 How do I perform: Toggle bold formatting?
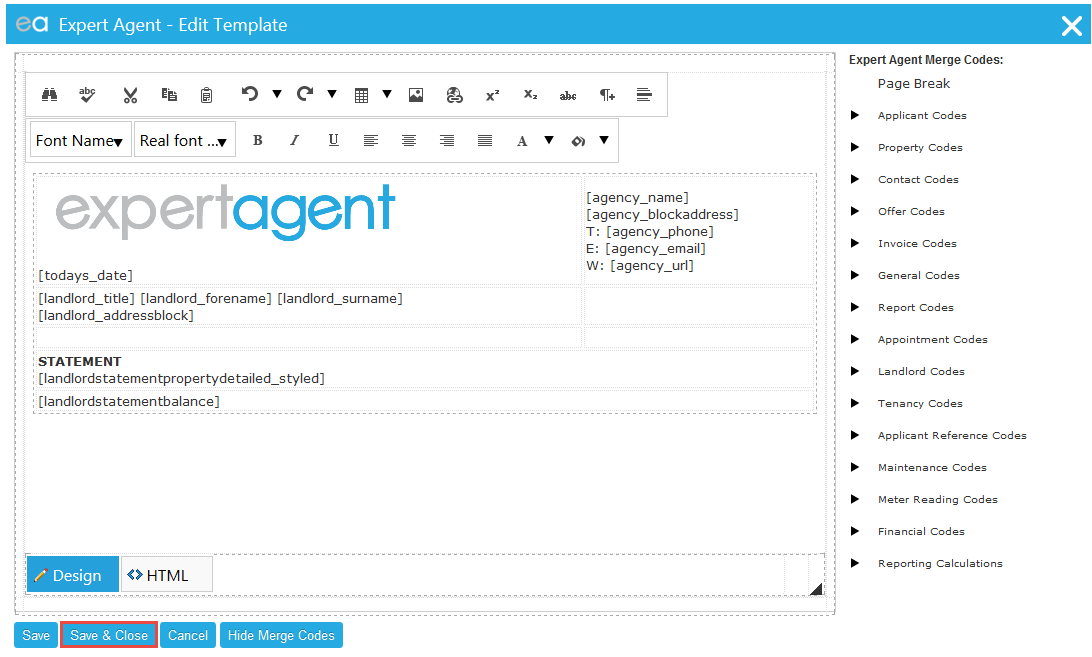(258, 140)
